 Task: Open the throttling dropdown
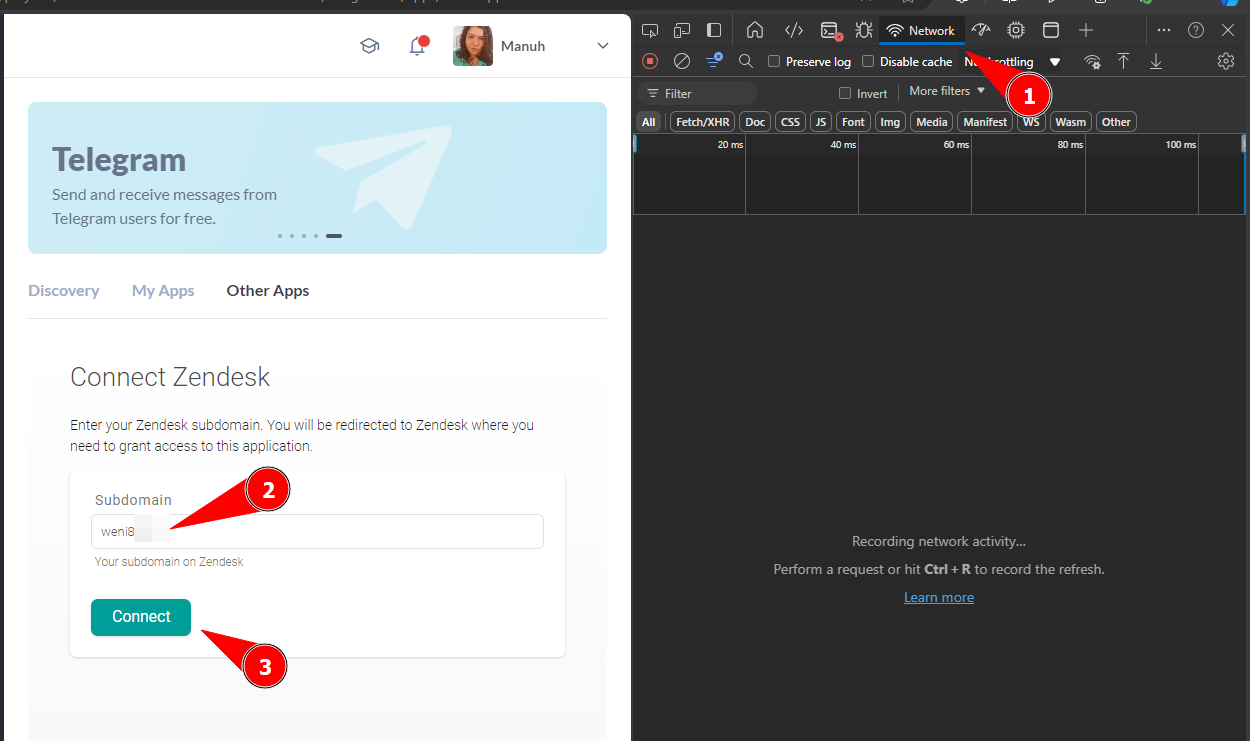tap(1054, 62)
